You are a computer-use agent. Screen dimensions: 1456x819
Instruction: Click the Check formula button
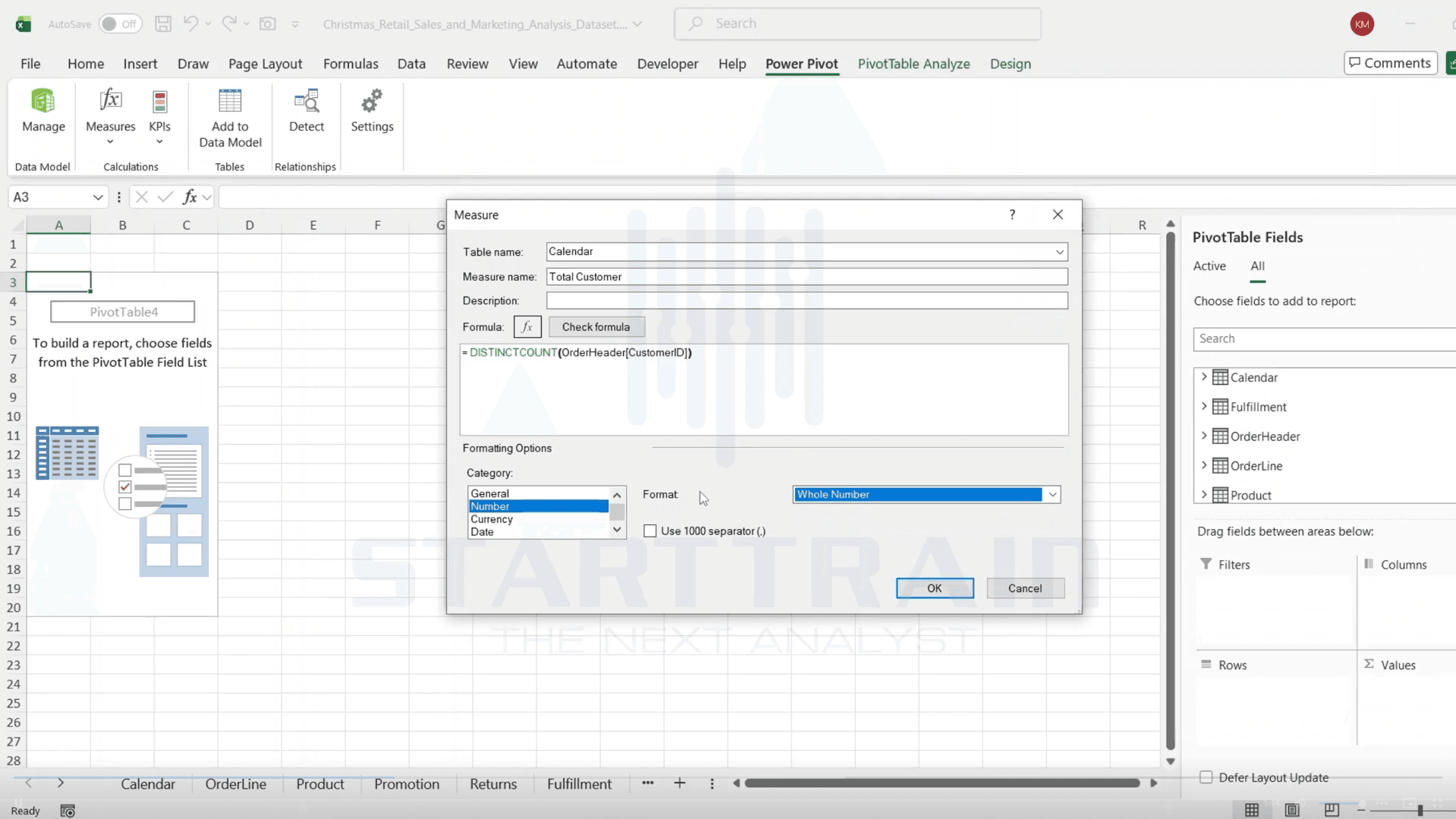[596, 327]
